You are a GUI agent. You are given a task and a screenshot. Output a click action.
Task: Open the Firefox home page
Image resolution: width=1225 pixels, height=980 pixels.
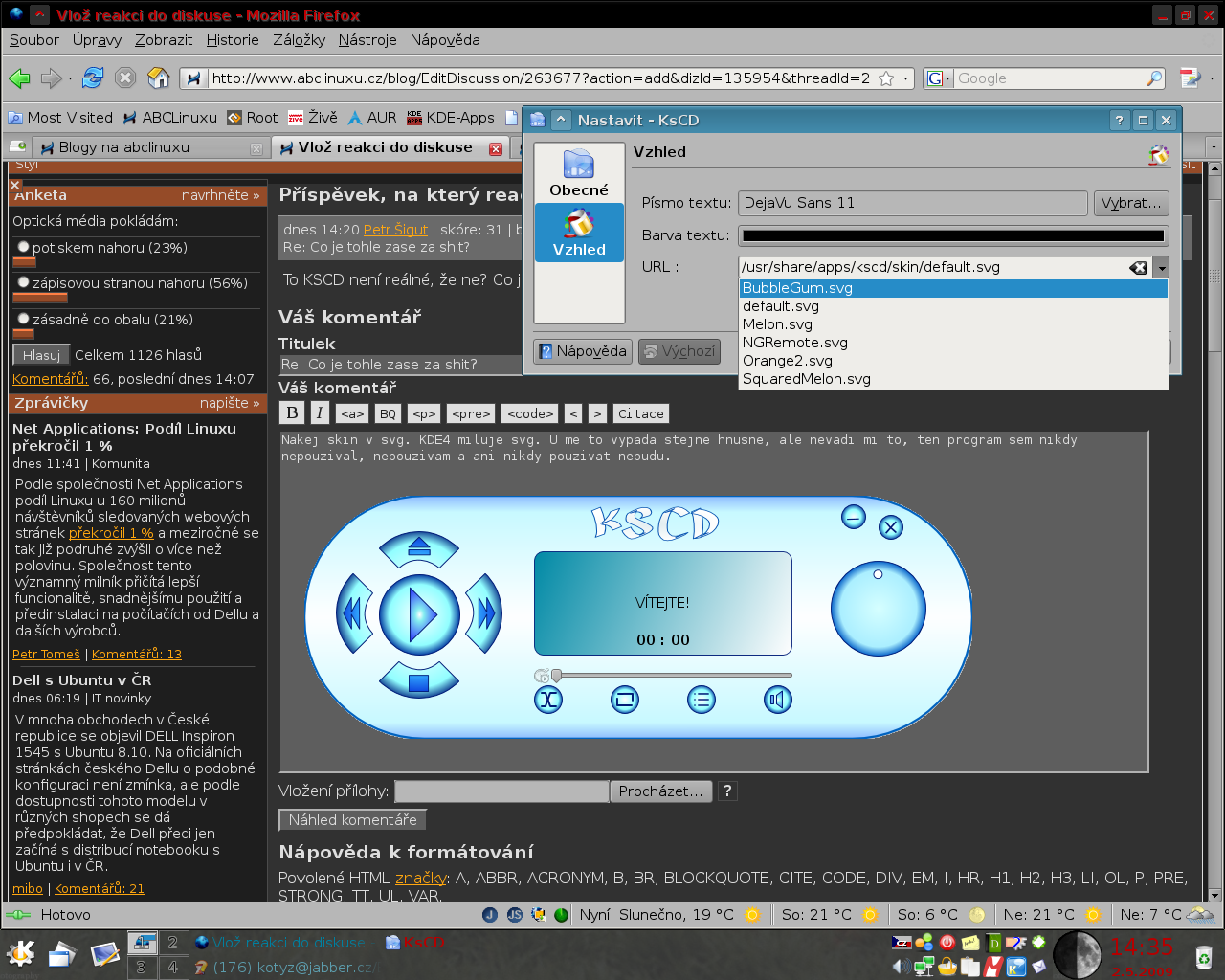click(159, 78)
